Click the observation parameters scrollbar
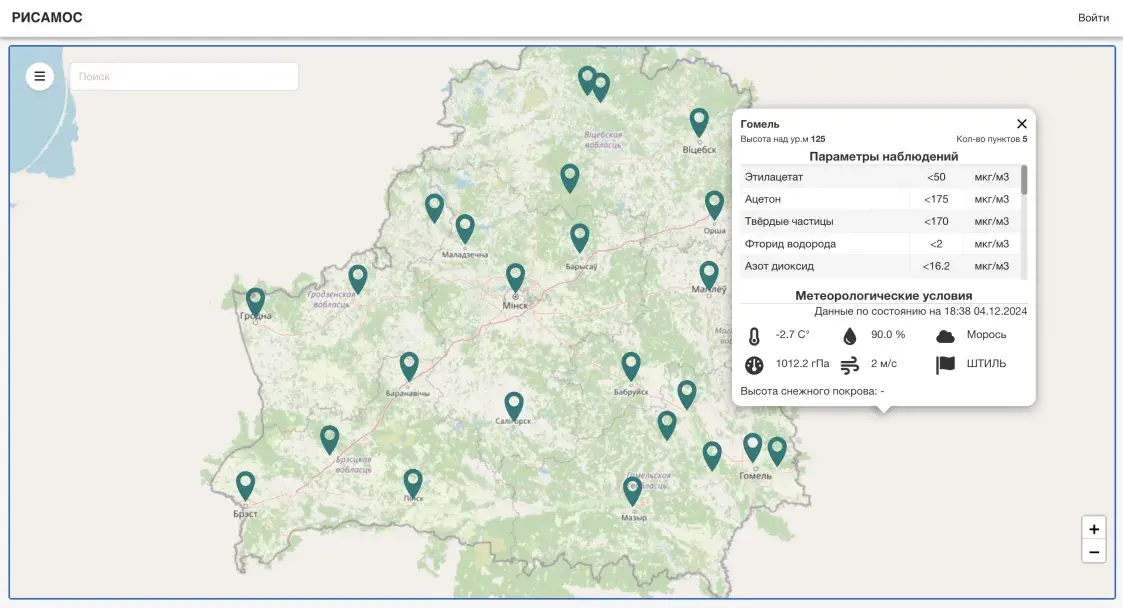Image resolution: width=1123 pixels, height=608 pixels. click(1023, 180)
